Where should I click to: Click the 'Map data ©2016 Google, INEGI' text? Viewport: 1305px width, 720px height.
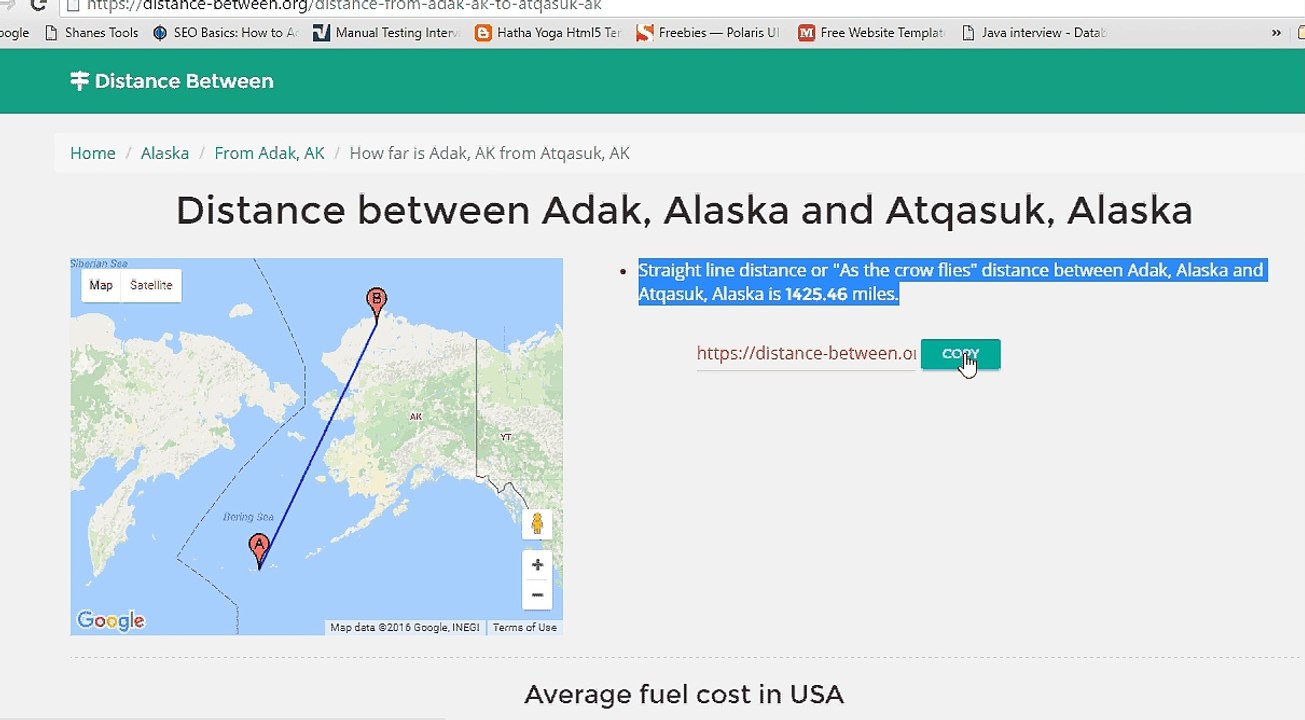[x=405, y=627]
